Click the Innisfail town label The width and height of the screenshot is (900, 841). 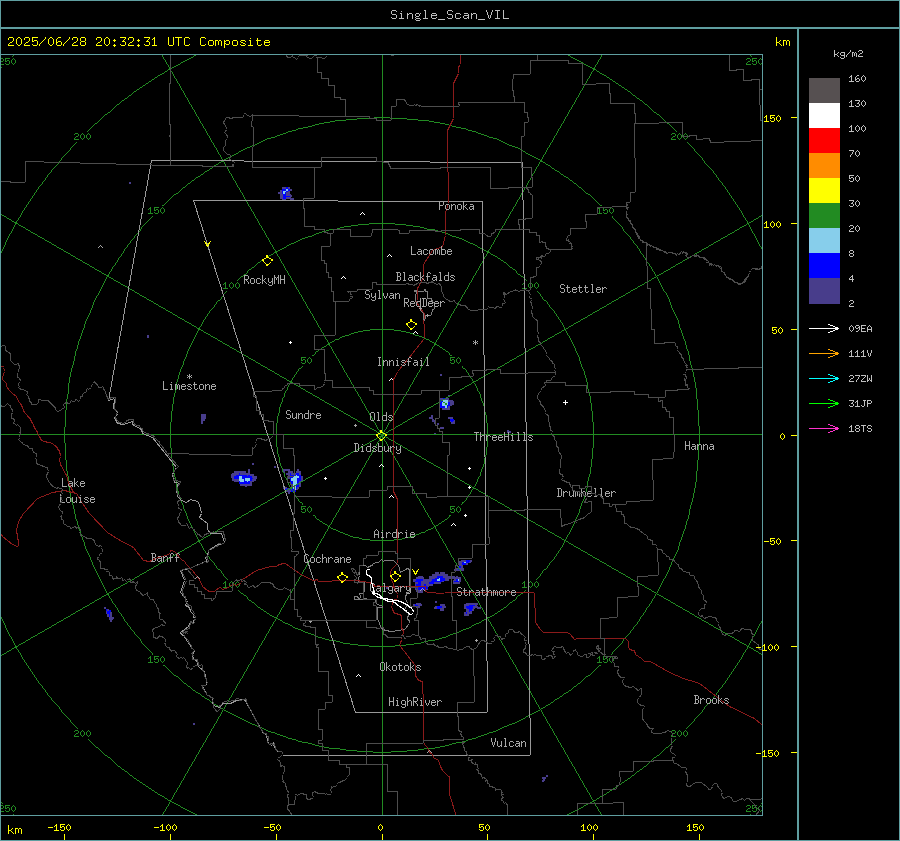pyautogui.click(x=403, y=362)
